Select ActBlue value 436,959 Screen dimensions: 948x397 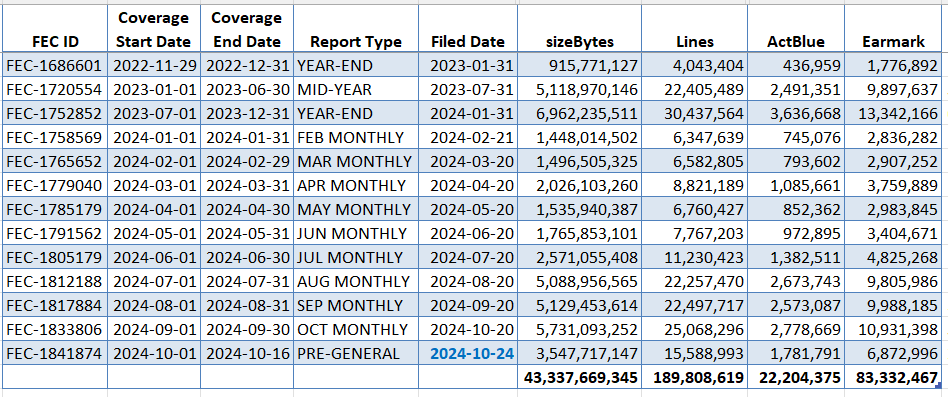tap(796, 66)
